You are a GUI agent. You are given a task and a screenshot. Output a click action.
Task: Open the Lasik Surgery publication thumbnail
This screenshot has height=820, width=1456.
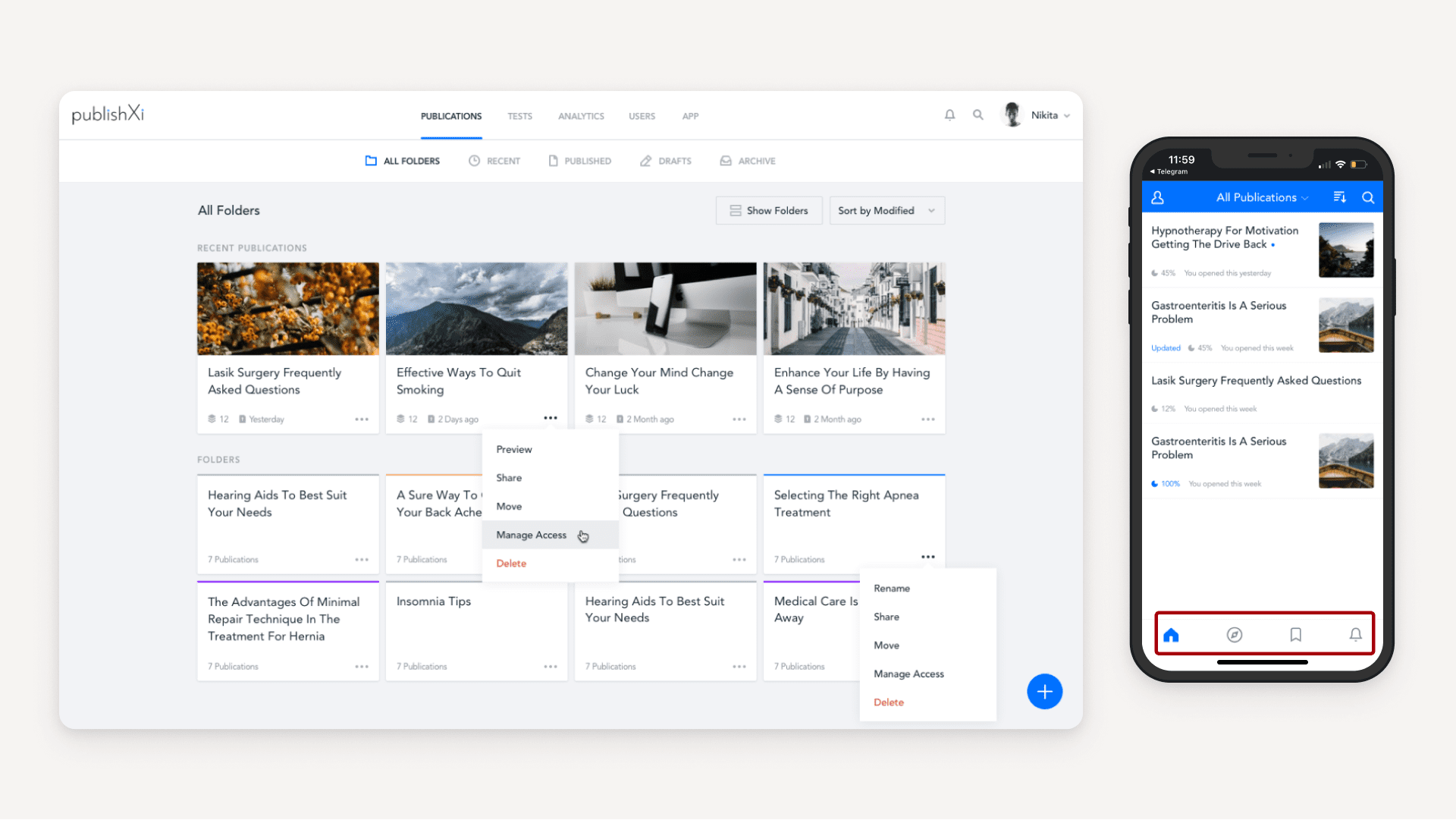(x=287, y=308)
